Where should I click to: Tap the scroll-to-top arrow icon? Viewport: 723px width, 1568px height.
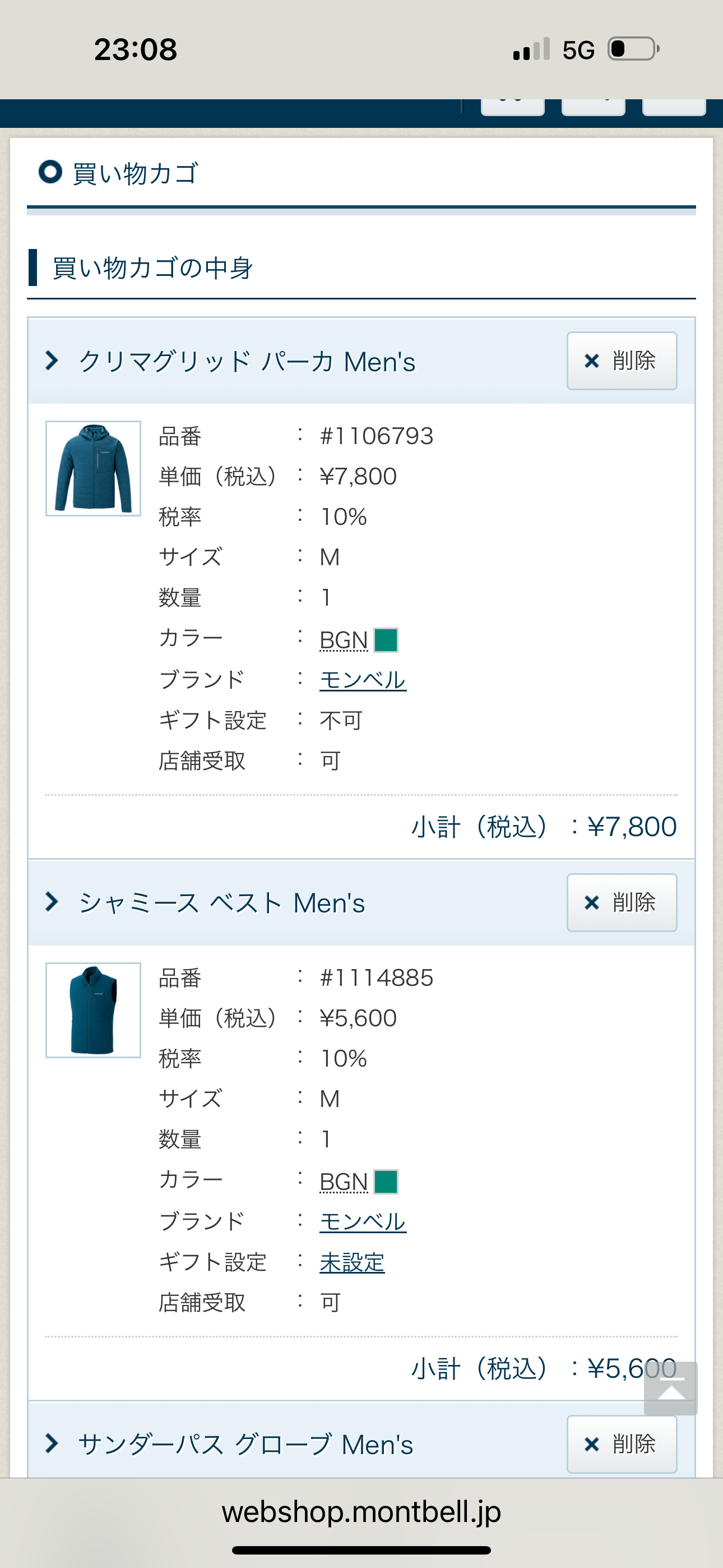click(669, 1388)
